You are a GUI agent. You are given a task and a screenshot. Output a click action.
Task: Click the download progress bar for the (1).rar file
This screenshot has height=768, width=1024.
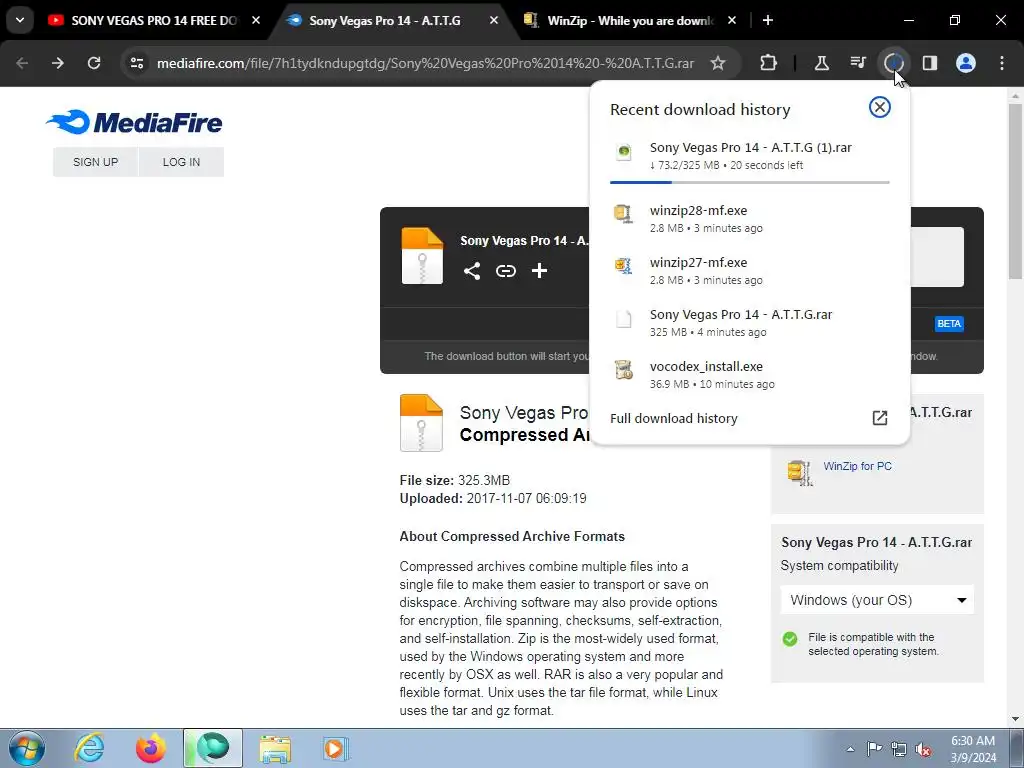(x=750, y=182)
